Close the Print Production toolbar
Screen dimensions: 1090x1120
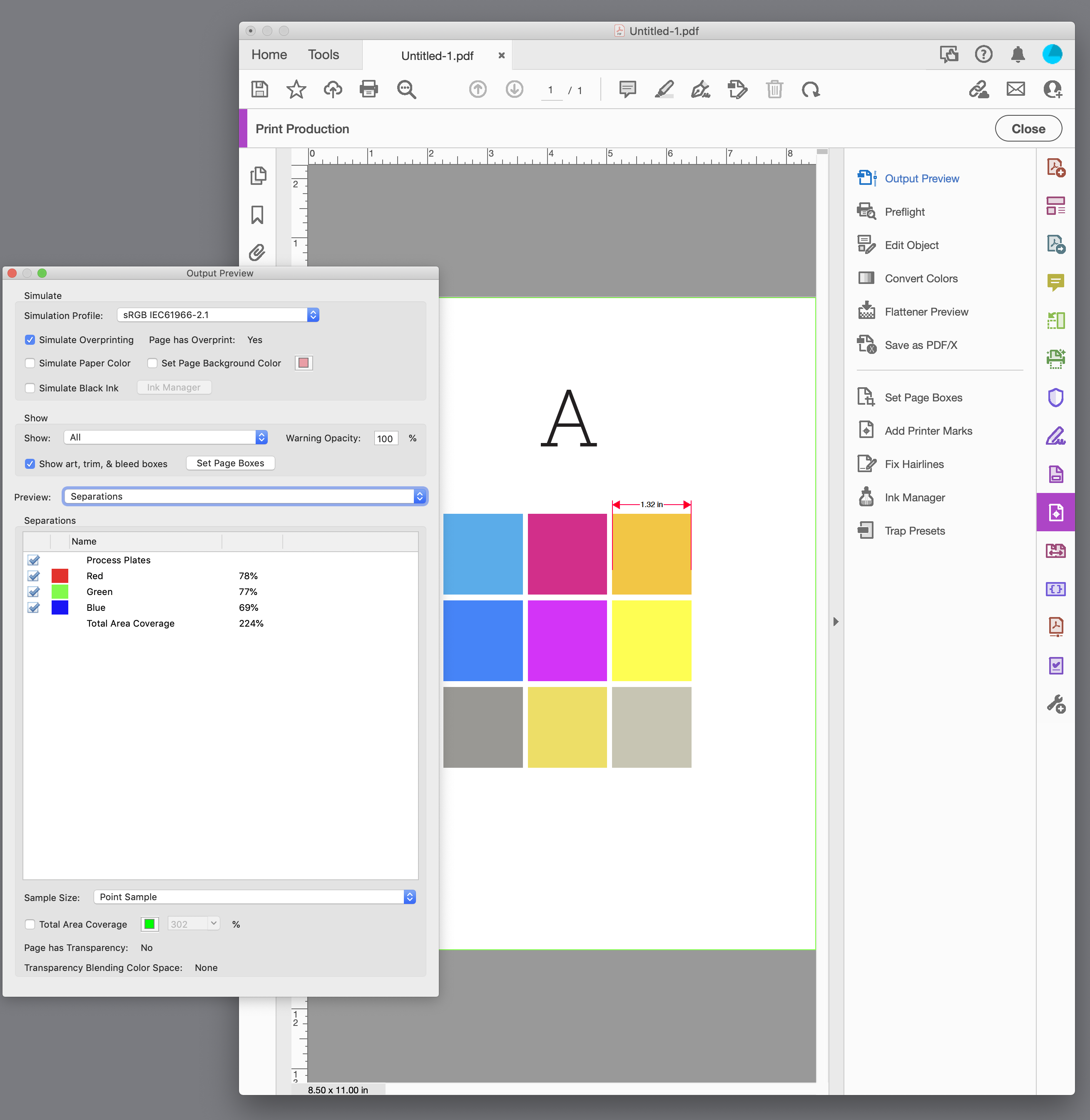pyautogui.click(x=1028, y=128)
